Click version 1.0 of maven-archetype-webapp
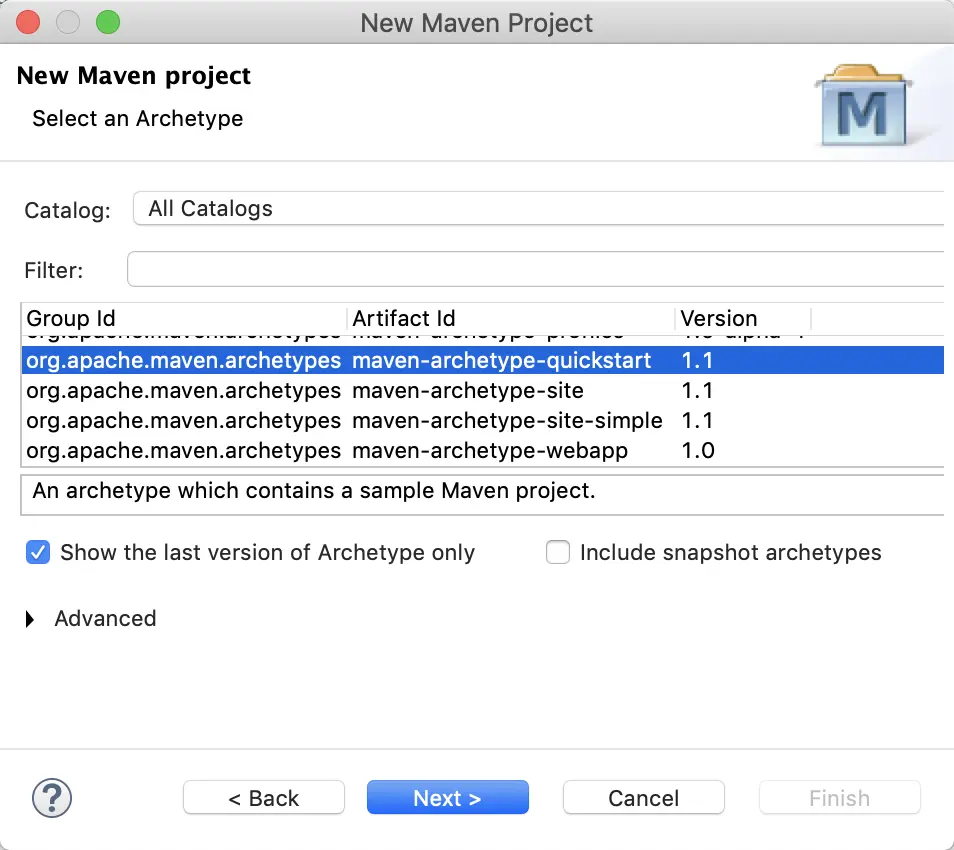This screenshot has height=850, width=954. click(698, 451)
